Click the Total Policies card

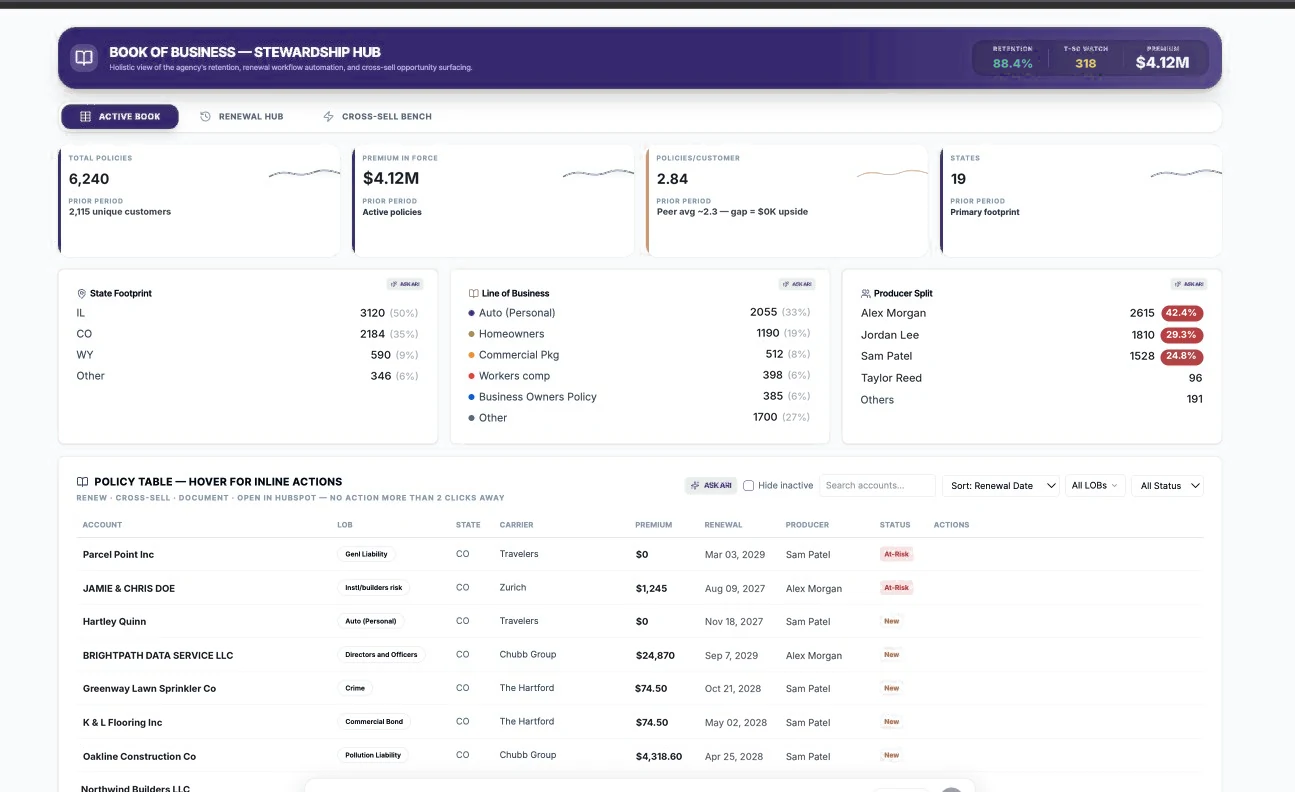click(x=199, y=201)
